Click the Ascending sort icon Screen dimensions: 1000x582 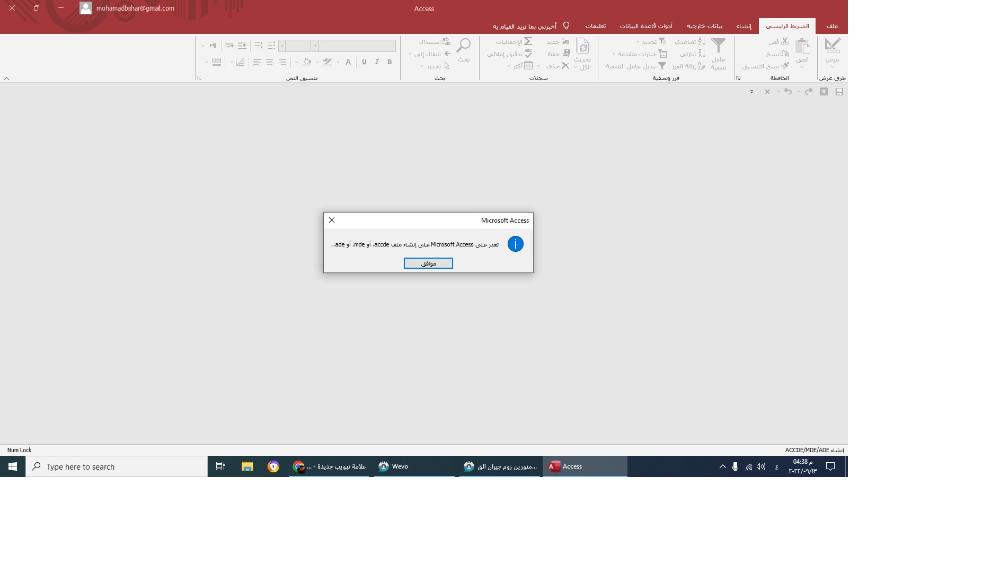click(x=700, y=41)
